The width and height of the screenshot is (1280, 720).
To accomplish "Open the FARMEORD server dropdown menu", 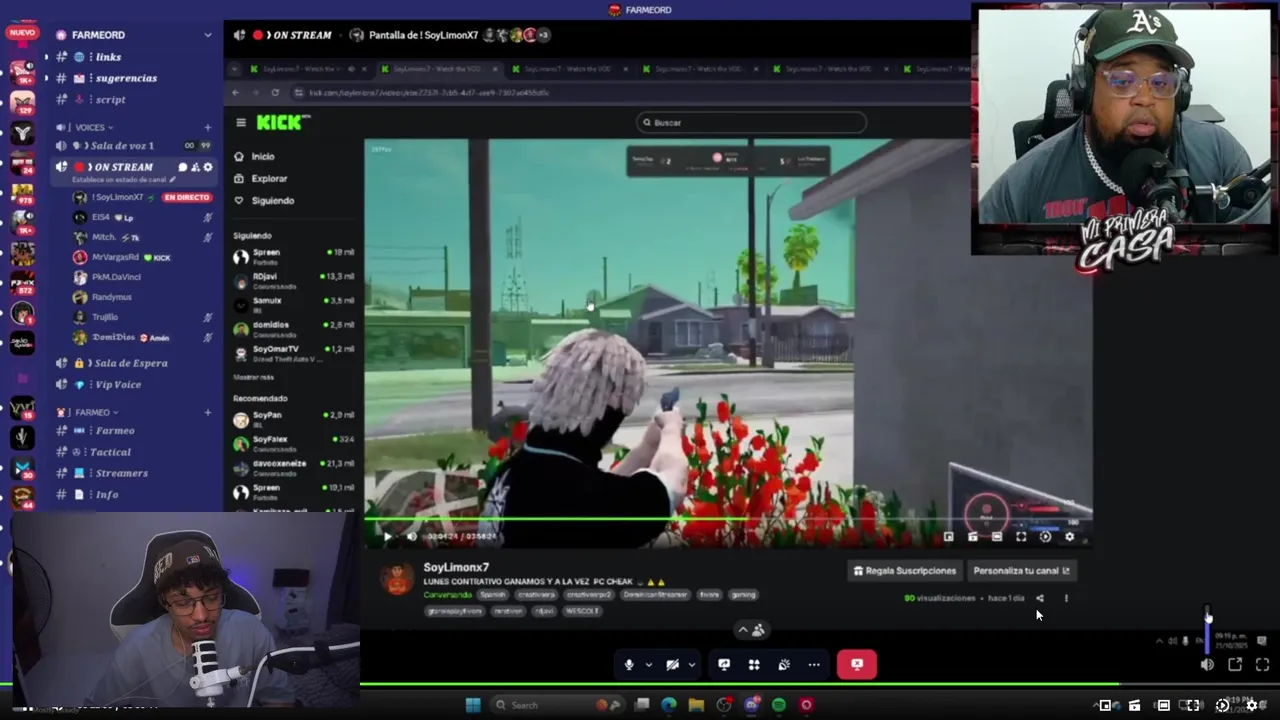I will pyautogui.click(x=208, y=35).
